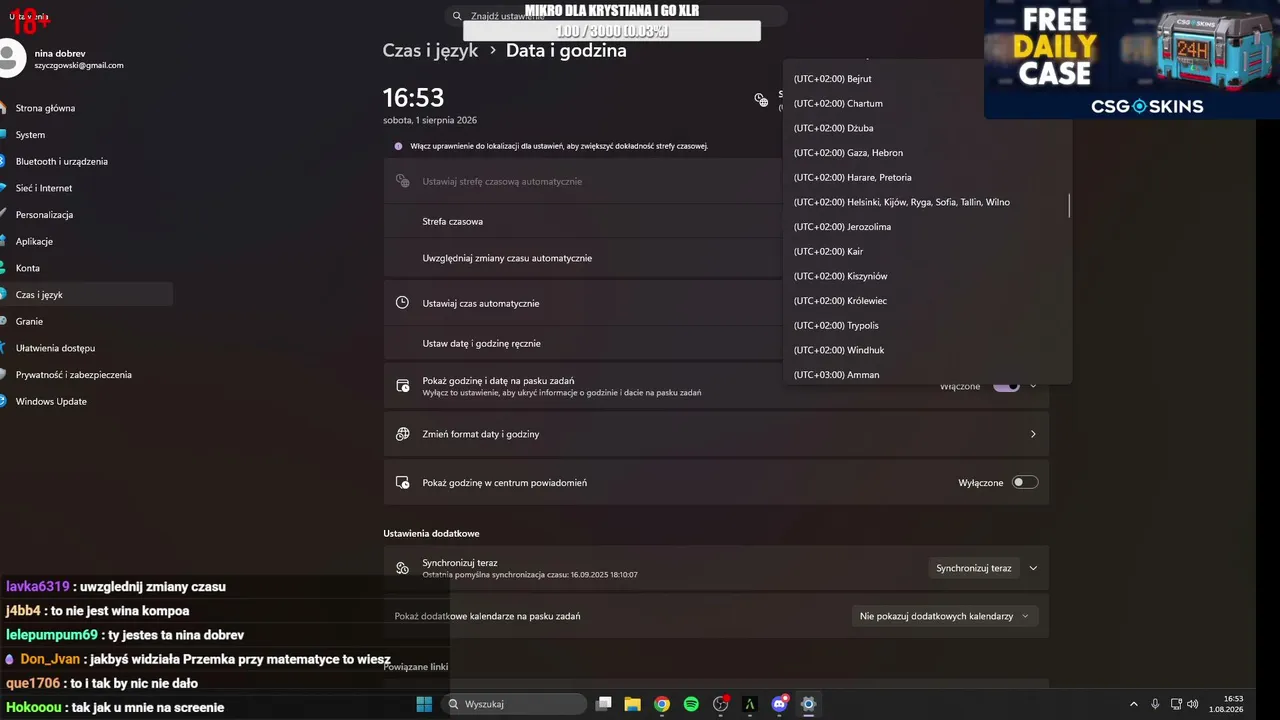Viewport: 1280px width, 720px height.
Task: Click Ustaw datę i godzinę ręcznie row
Action: [582, 343]
